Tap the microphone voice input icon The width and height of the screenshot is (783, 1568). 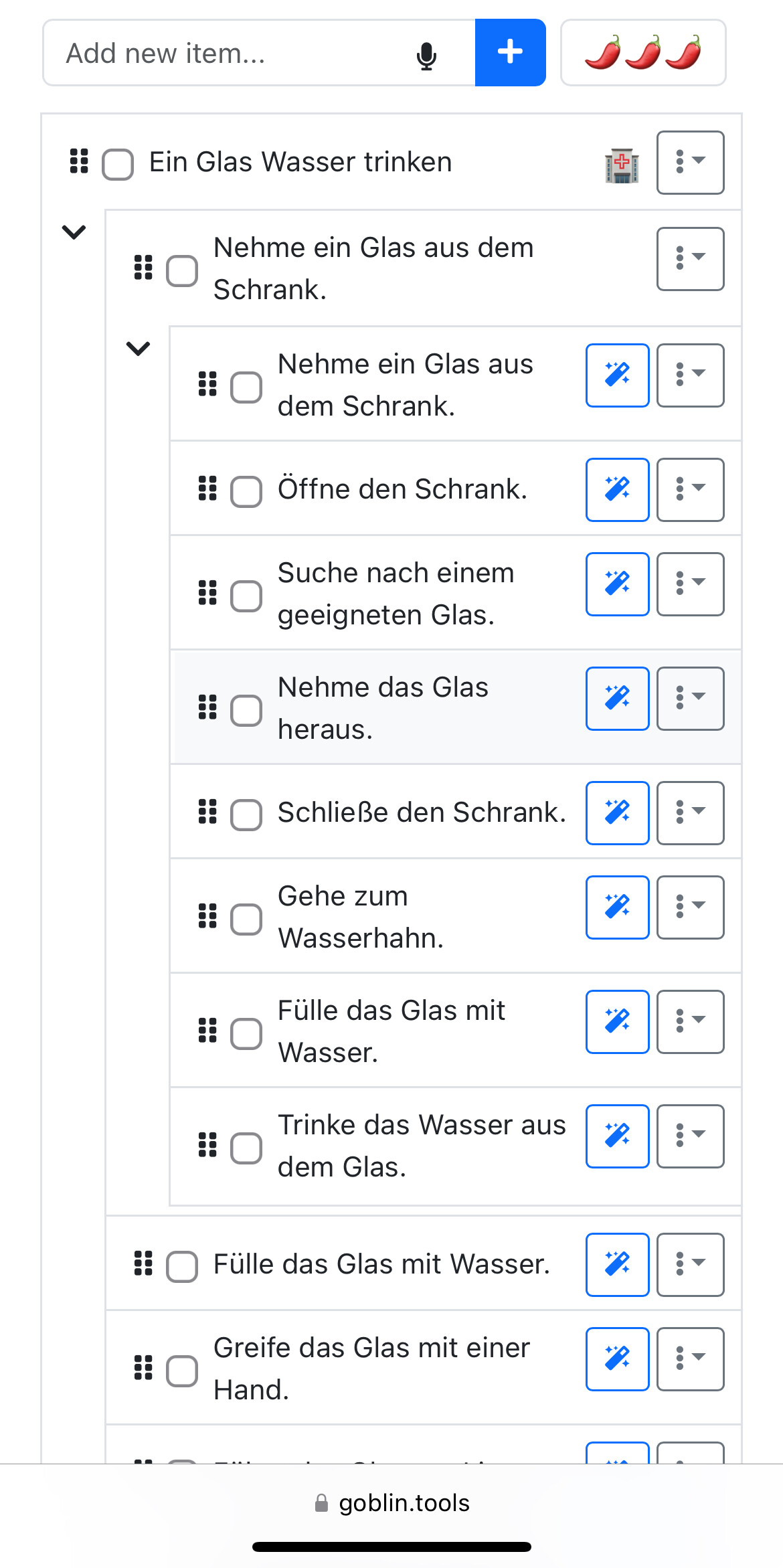(426, 55)
